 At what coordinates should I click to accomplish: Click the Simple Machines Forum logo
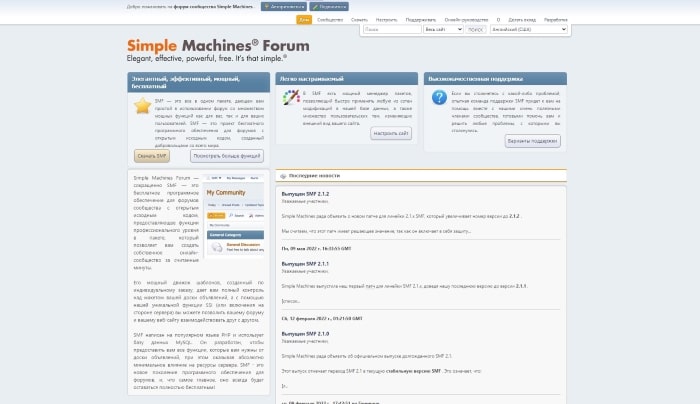click(x=218, y=46)
